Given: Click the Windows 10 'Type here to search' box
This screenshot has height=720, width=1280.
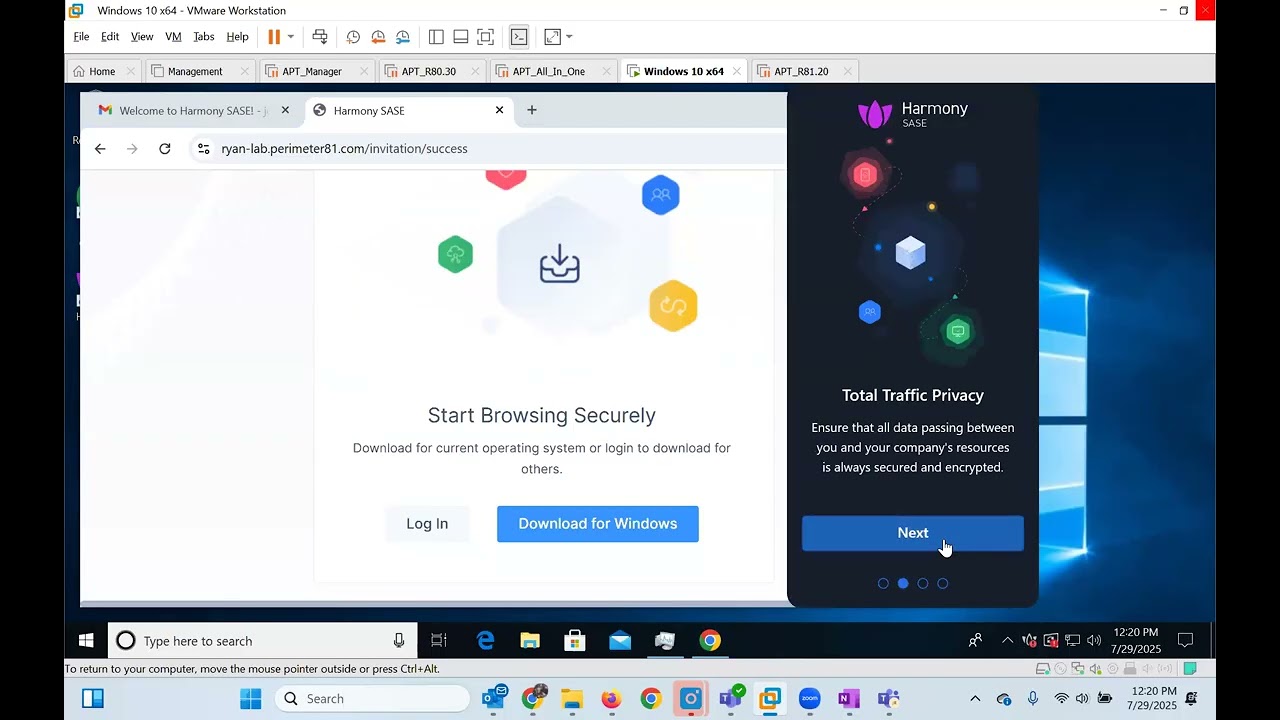Looking at the screenshot, I should click(264, 641).
